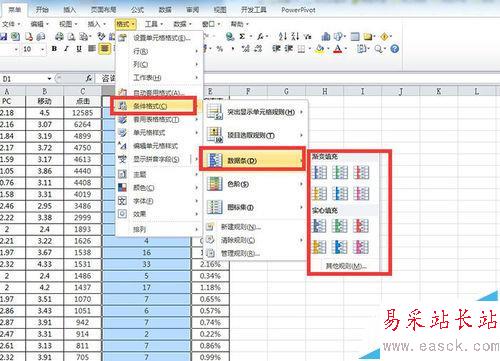Select the red gradient fill data bar
Viewport: 500px width, 361px height.
point(361,172)
